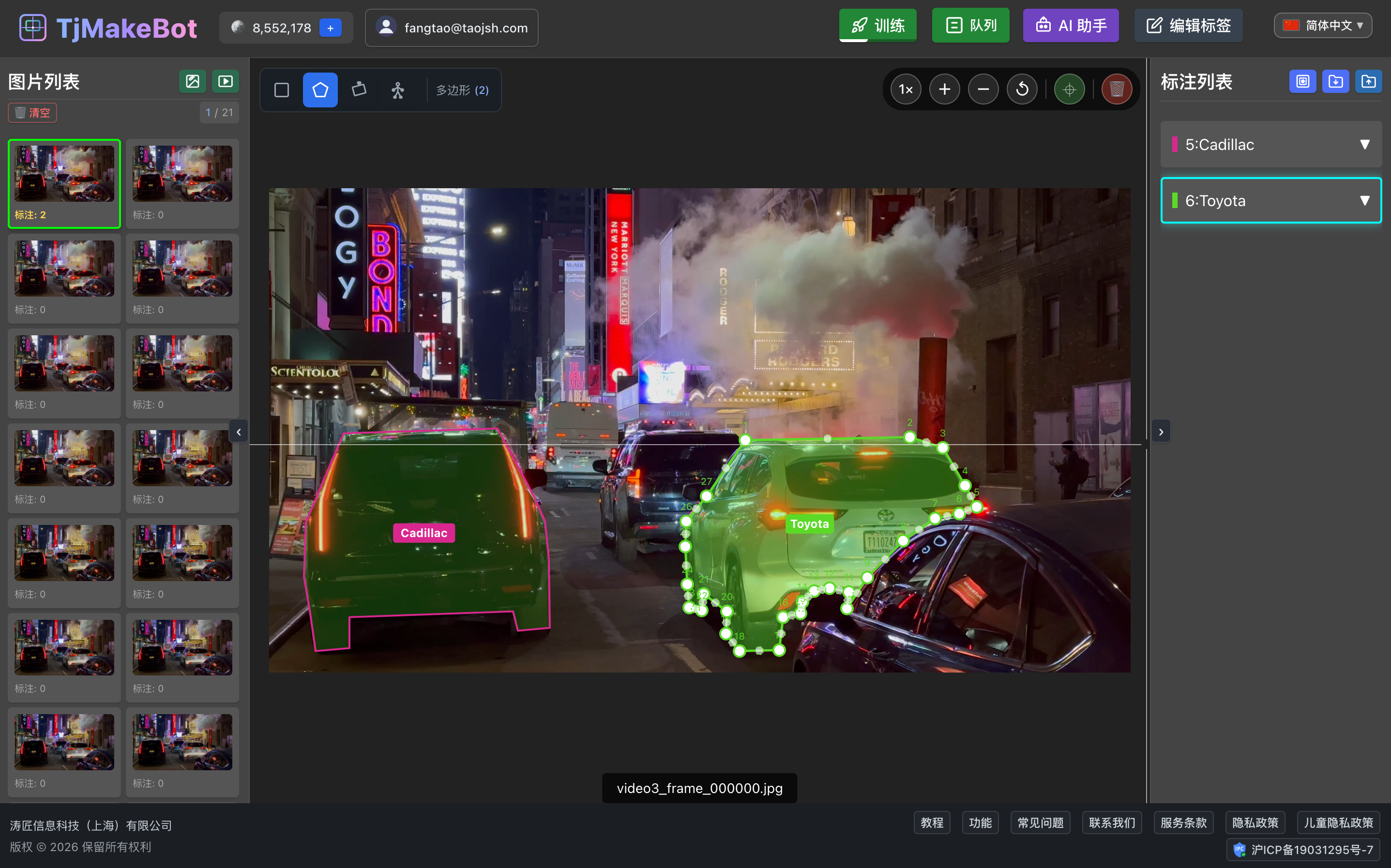The width and height of the screenshot is (1391, 868).
Task: Reset the canvas view rotation
Action: [1022, 90]
